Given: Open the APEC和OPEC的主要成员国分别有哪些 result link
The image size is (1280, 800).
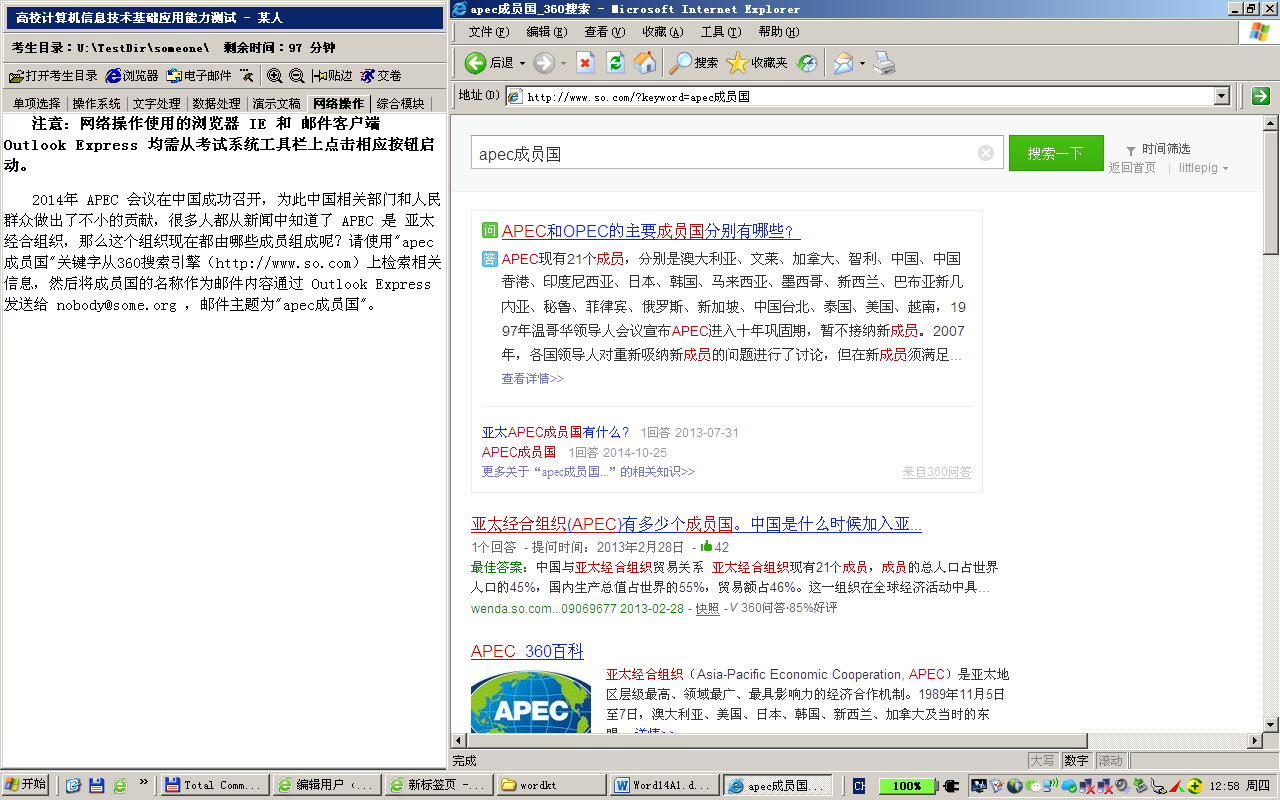Looking at the screenshot, I should 651,231.
